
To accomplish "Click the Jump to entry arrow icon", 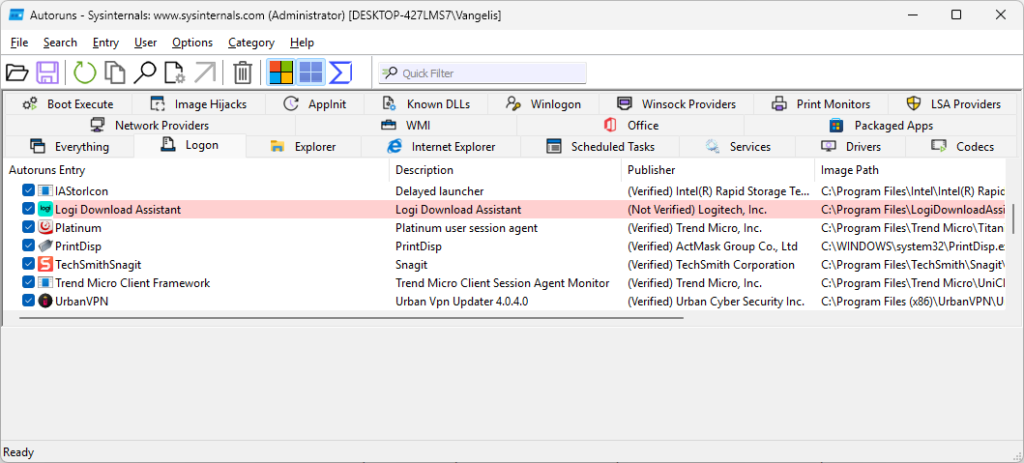I will 205,72.
